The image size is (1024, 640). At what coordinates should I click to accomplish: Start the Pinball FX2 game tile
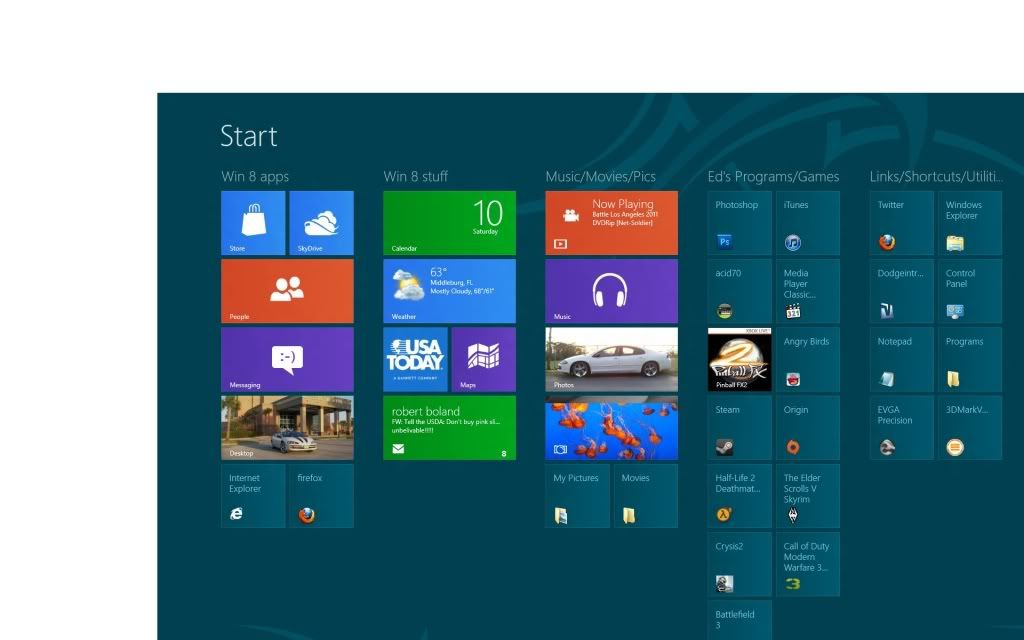tap(739, 359)
